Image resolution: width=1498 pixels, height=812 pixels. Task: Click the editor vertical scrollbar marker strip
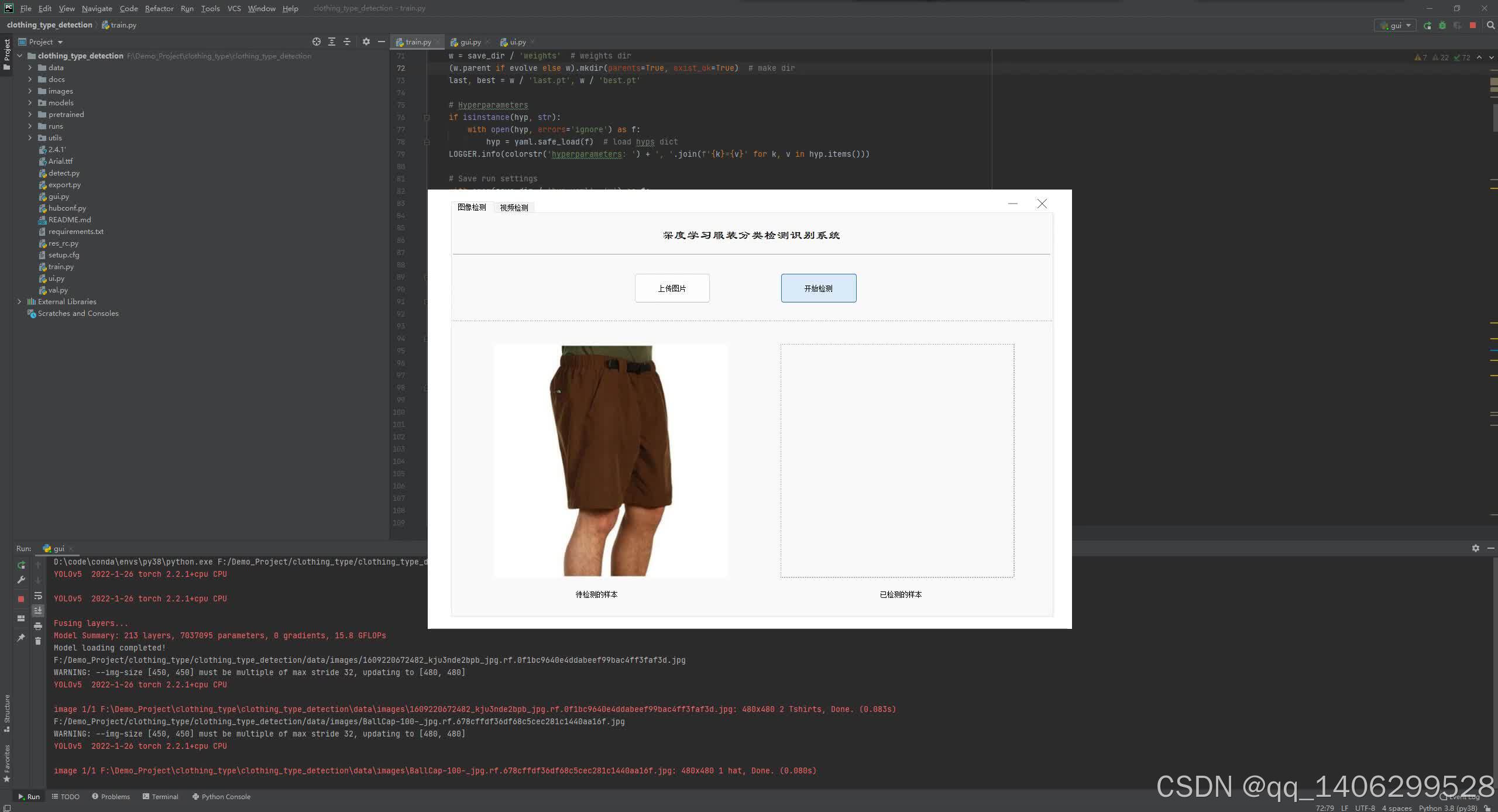click(x=1493, y=293)
